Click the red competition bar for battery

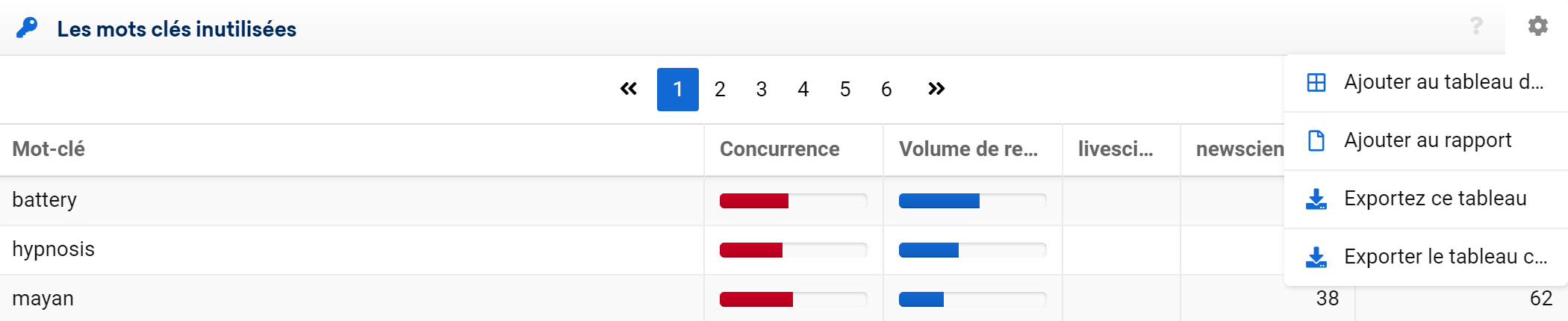[x=754, y=201]
